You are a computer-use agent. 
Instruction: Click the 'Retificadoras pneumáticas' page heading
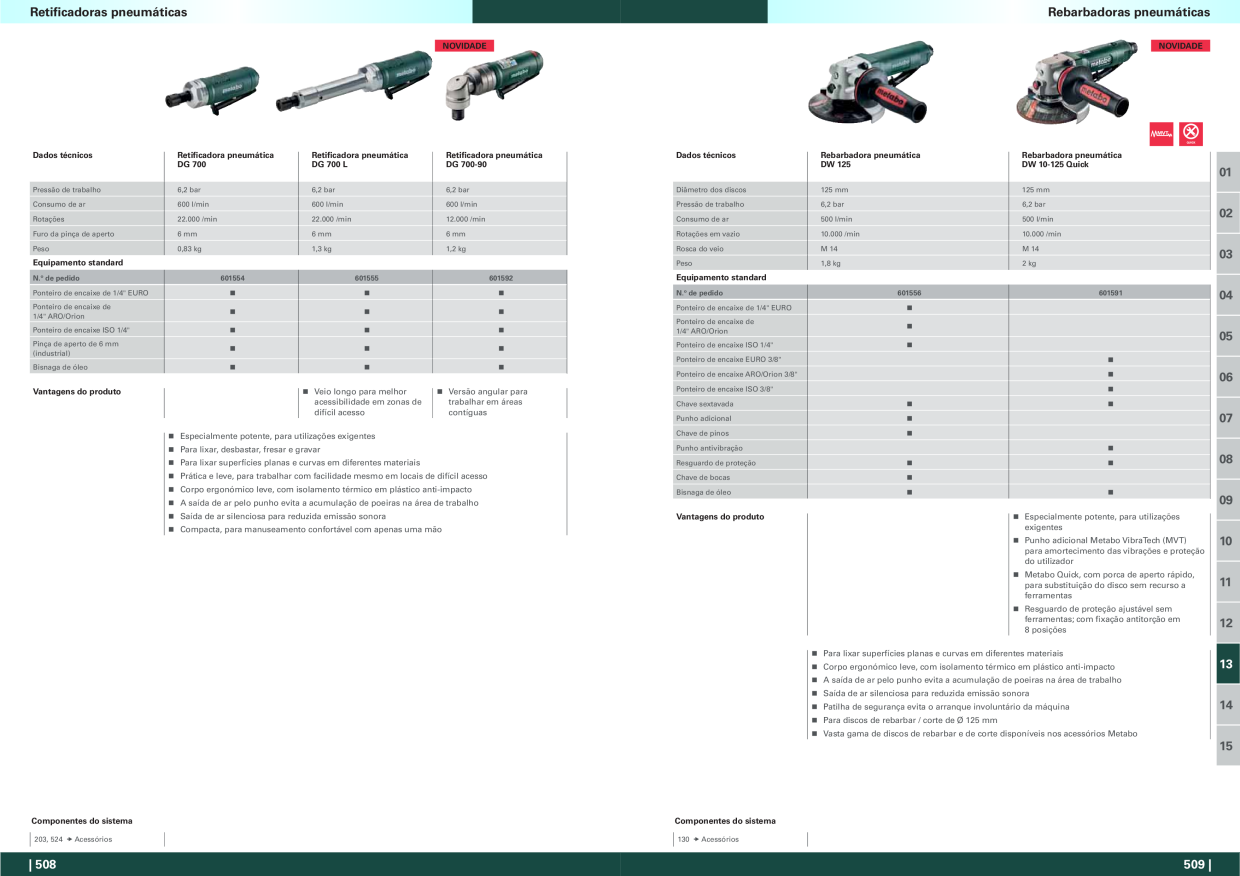click(108, 12)
